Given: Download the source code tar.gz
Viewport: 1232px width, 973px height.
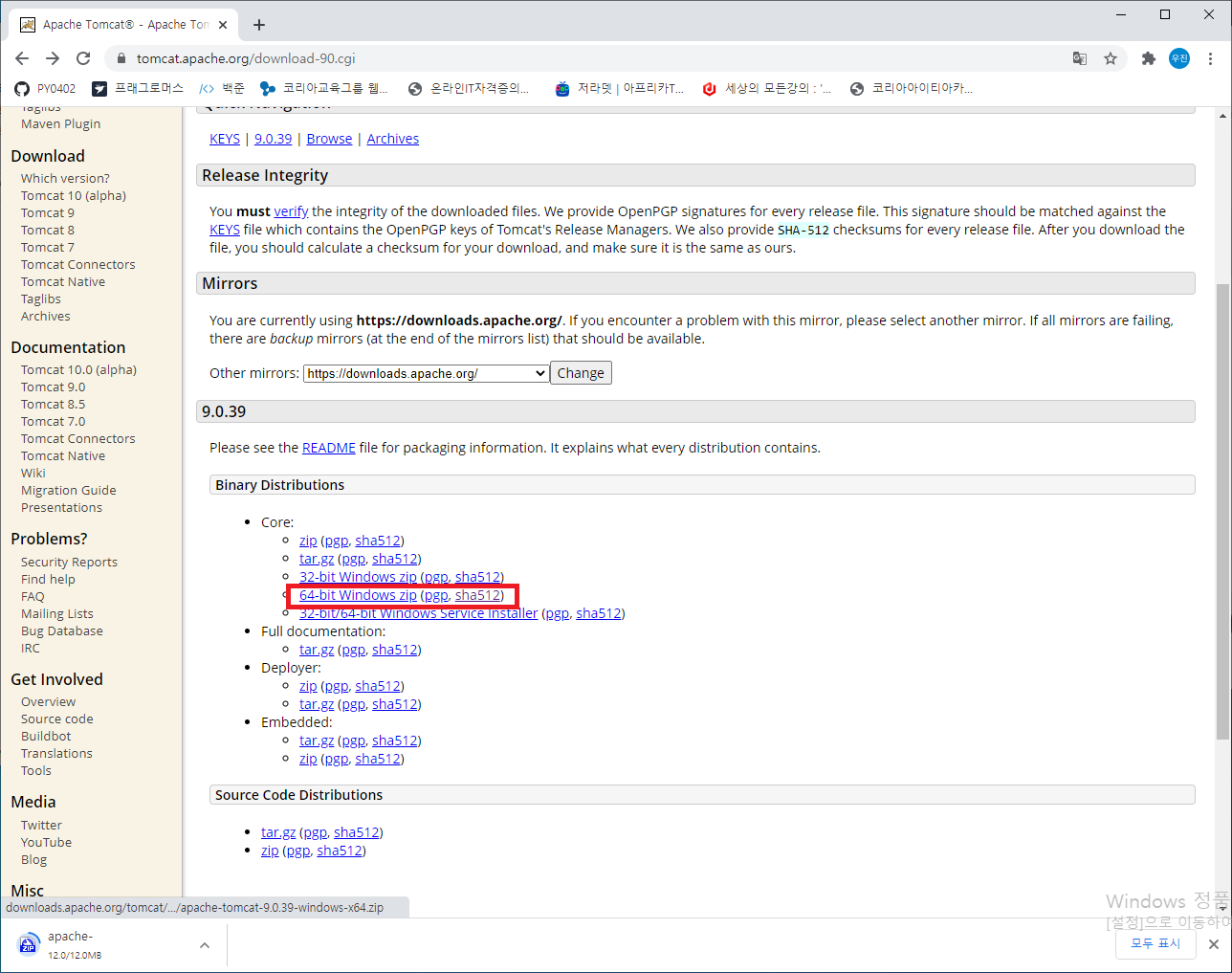Looking at the screenshot, I should coord(278,832).
